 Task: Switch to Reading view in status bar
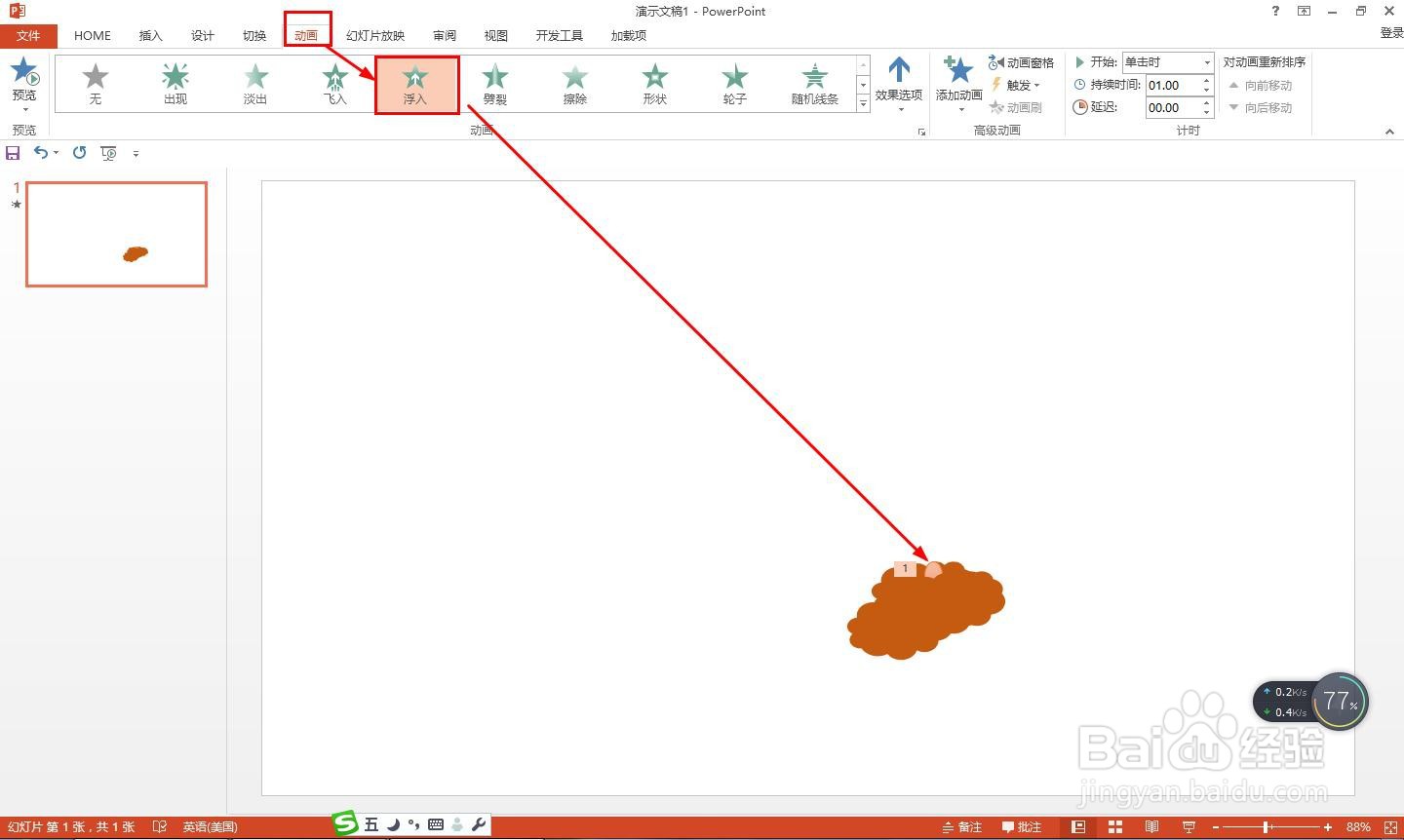(x=1152, y=827)
